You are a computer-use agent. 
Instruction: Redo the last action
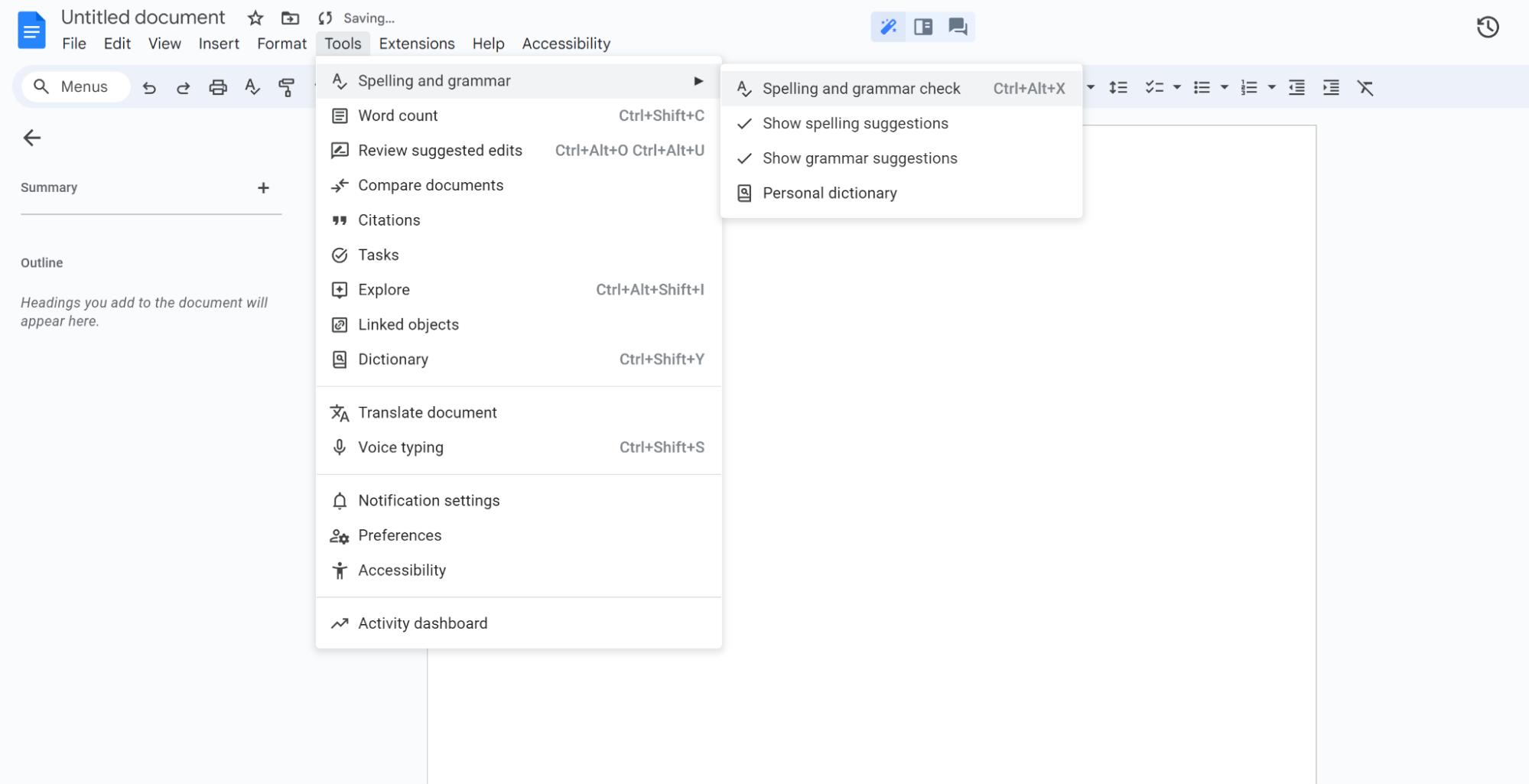click(x=183, y=87)
